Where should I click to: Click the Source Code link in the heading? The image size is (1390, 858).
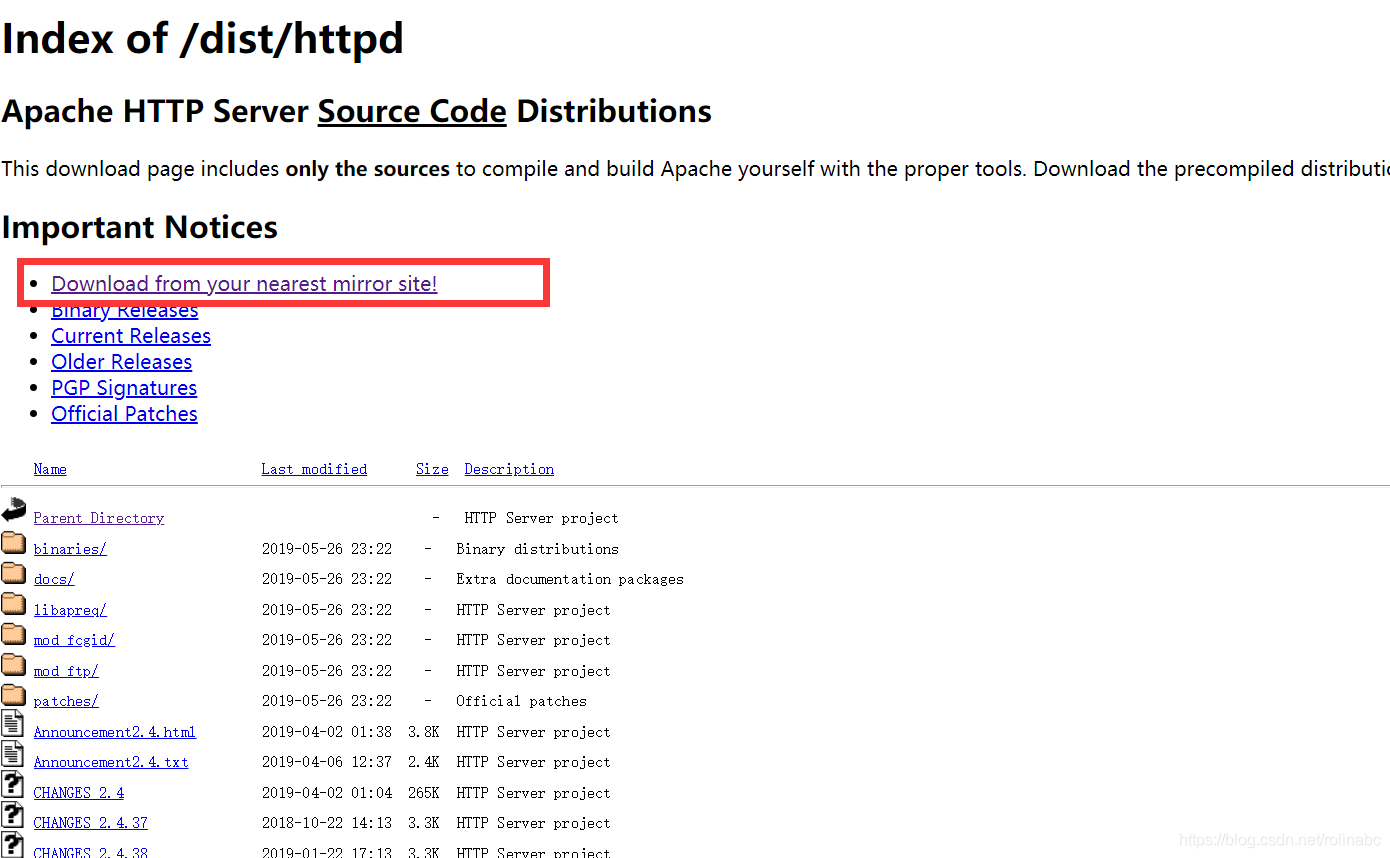coord(412,111)
